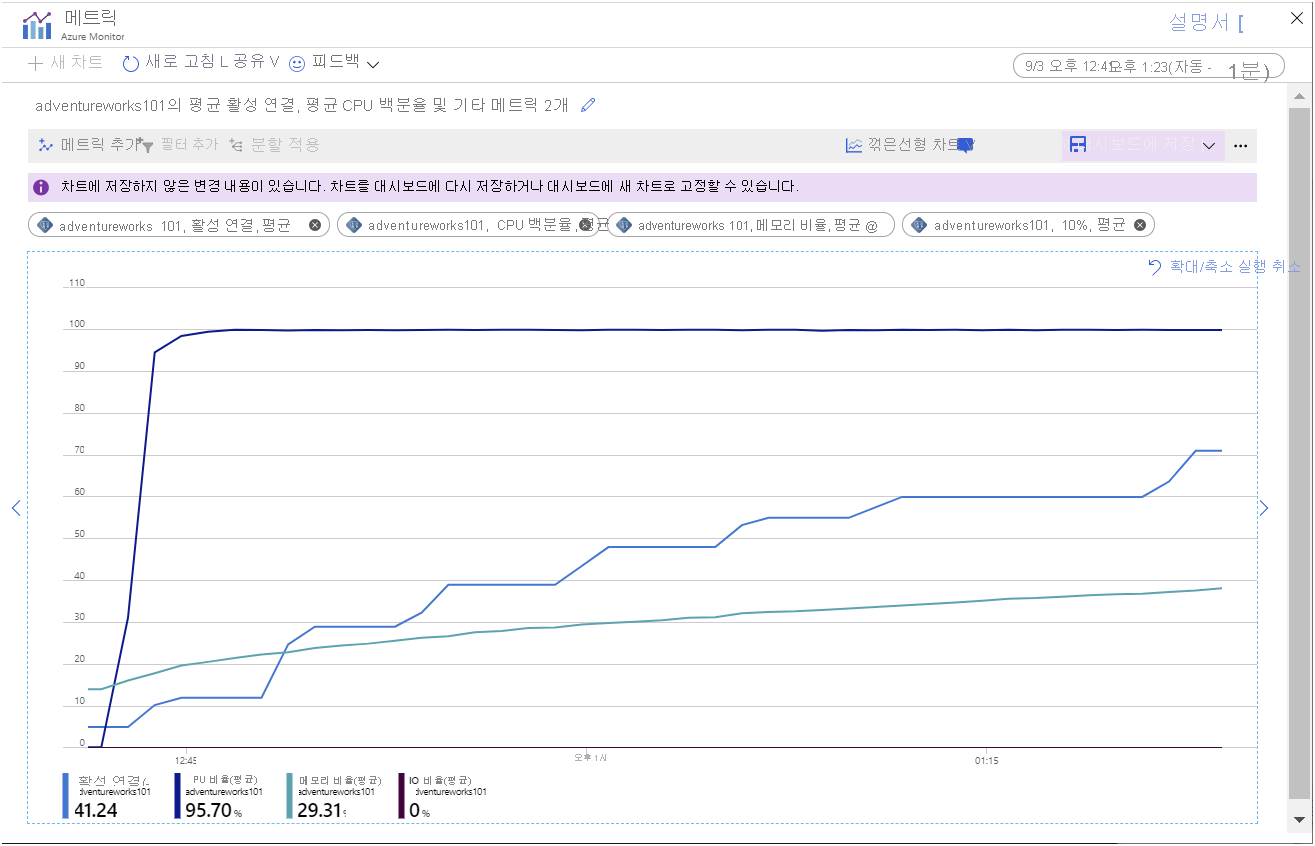Click the 메모리 비율 legend color bar
The height and width of the screenshot is (846, 1315).
tap(290, 796)
